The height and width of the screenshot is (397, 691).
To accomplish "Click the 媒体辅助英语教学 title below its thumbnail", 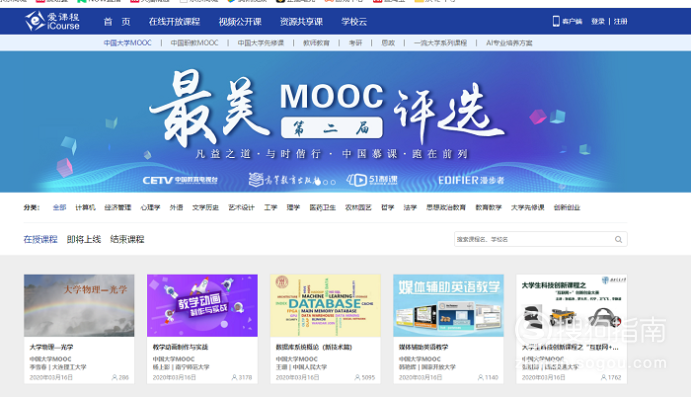I will (424, 347).
